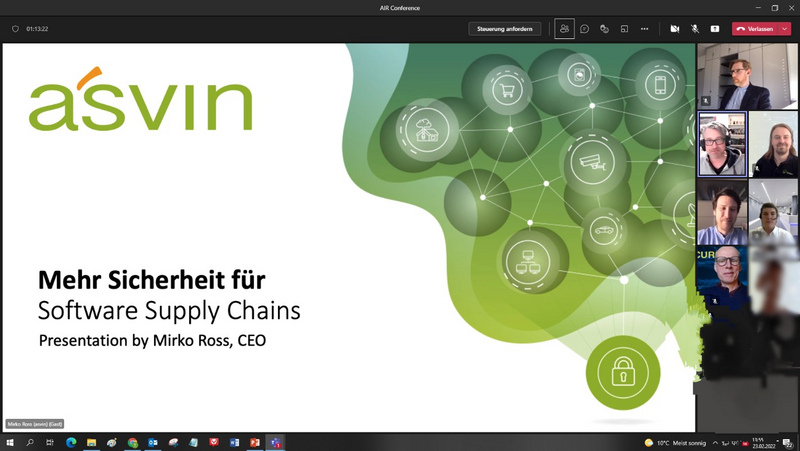800x451 pixels.
Task: Open the share content tray
Action: (715, 29)
